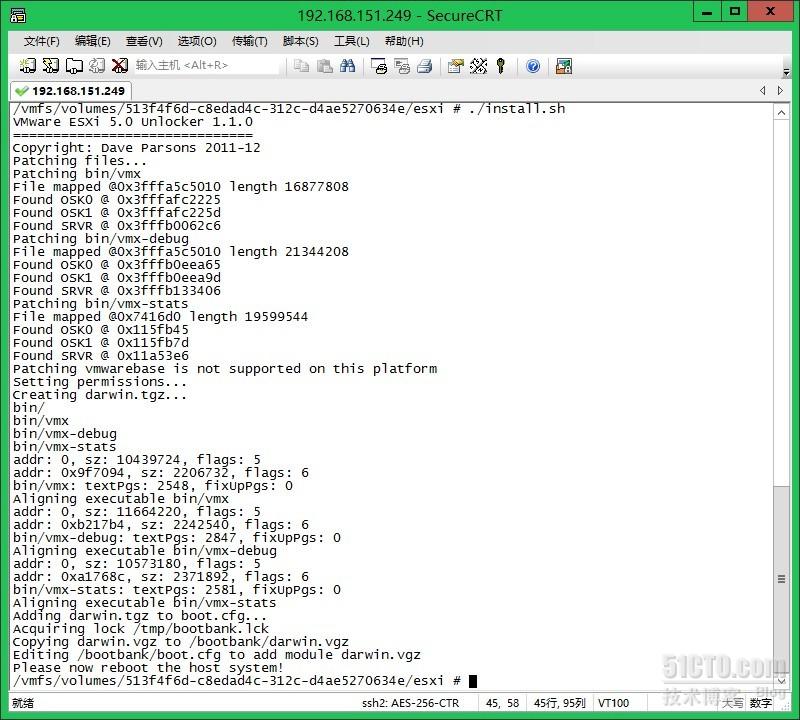Click the terminal cursor at the prompt
Viewport: 800px width, 720px height.
[x=473, y=681]
